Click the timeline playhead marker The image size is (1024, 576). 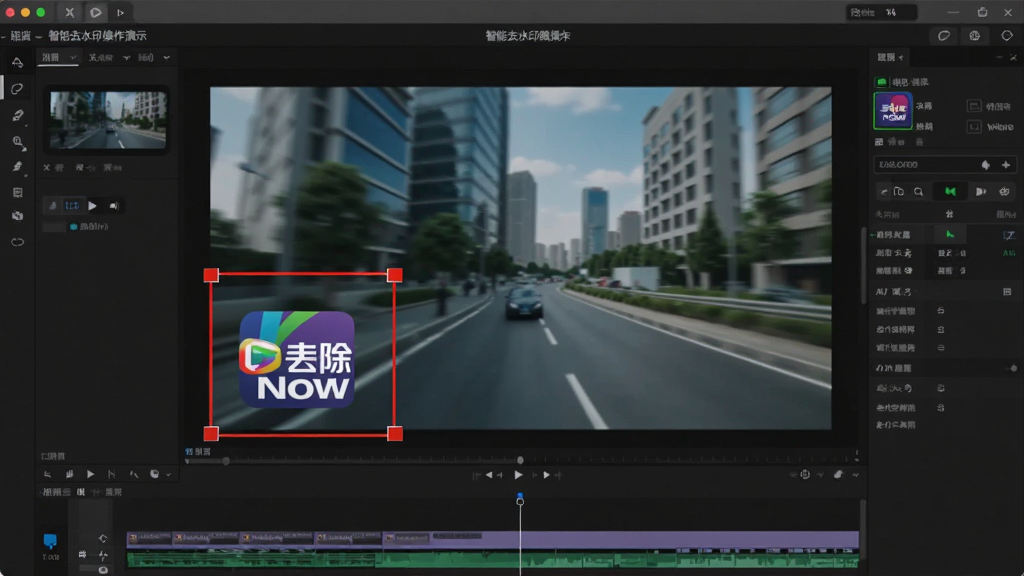click(x=520, y=499)
